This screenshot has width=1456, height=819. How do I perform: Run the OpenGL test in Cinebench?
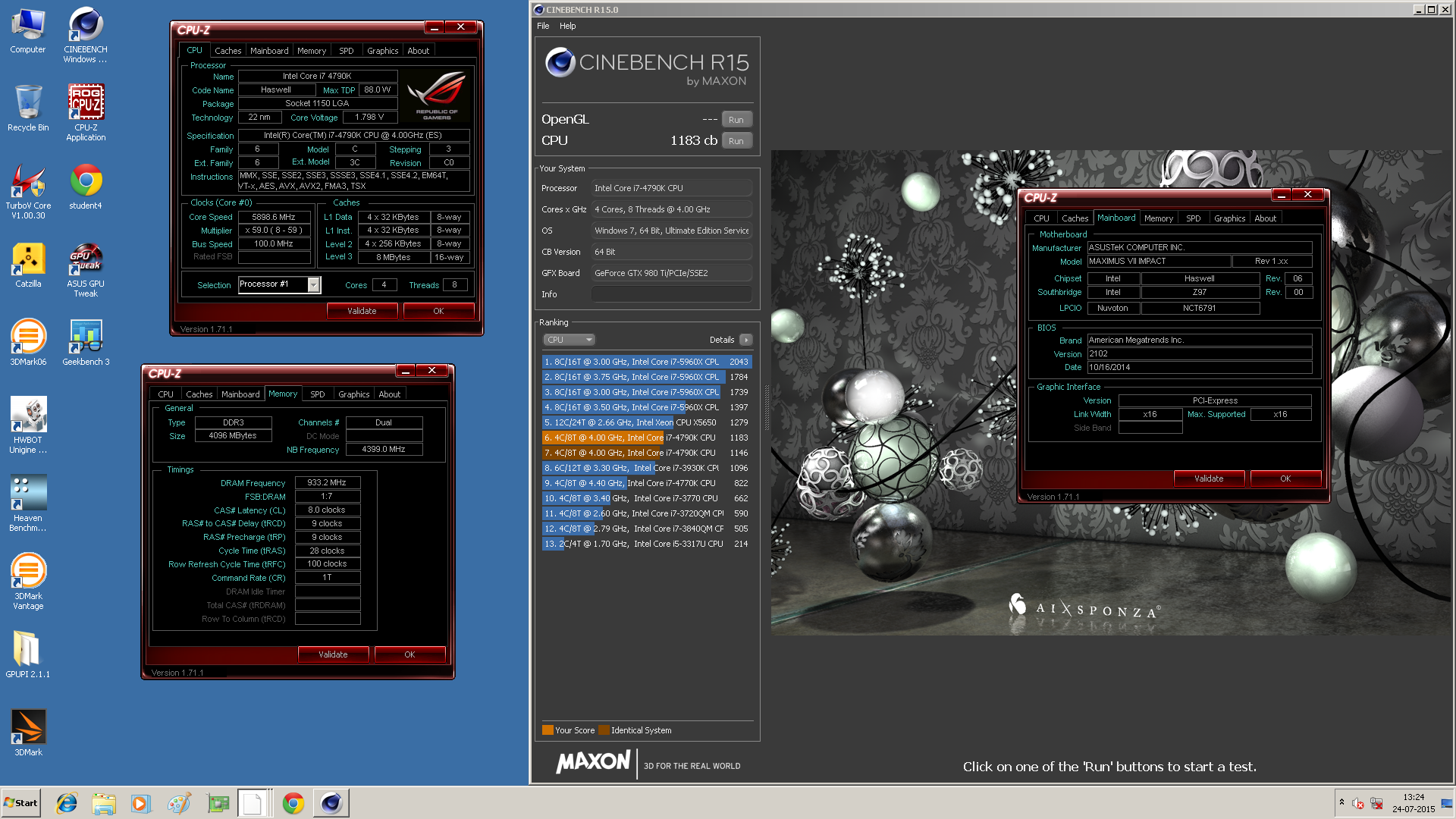pyautogui.click(x=736, y=120)
